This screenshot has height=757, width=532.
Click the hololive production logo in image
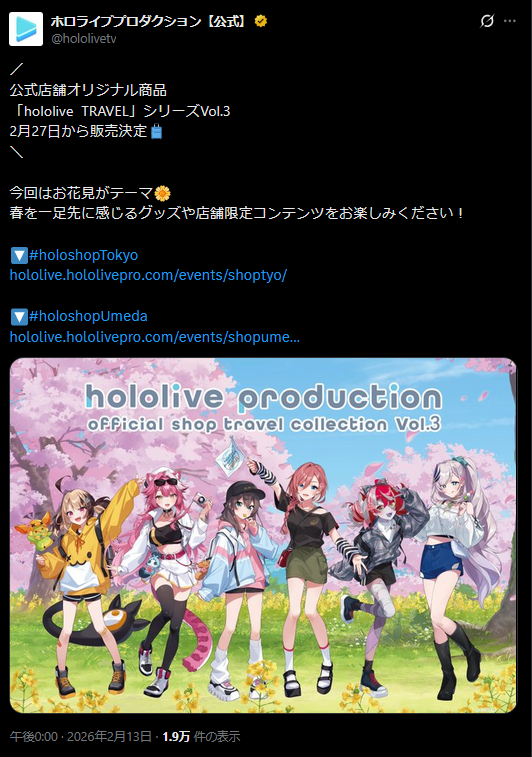(263, 408)
